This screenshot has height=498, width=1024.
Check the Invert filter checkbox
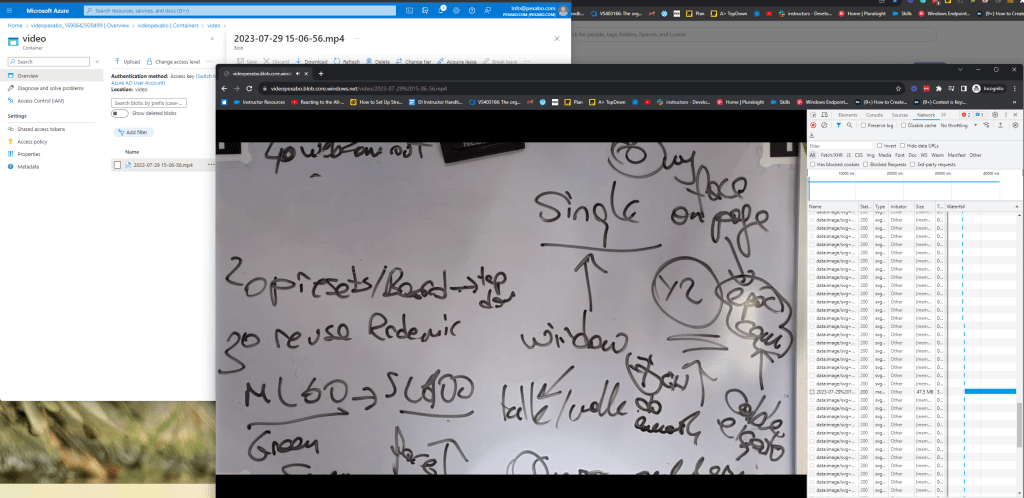click(880, 146)
